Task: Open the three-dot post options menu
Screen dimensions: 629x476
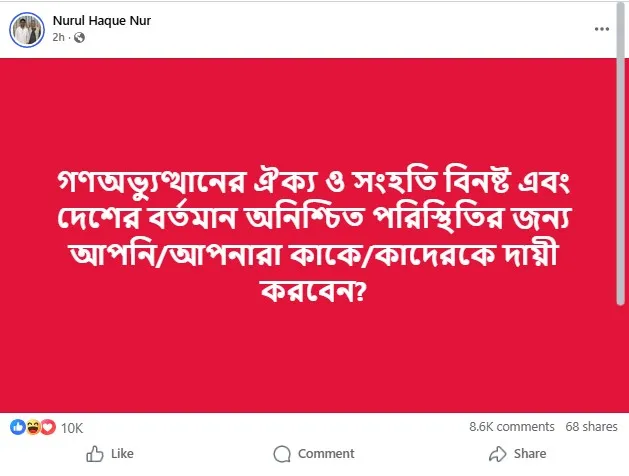Action: 601,29
